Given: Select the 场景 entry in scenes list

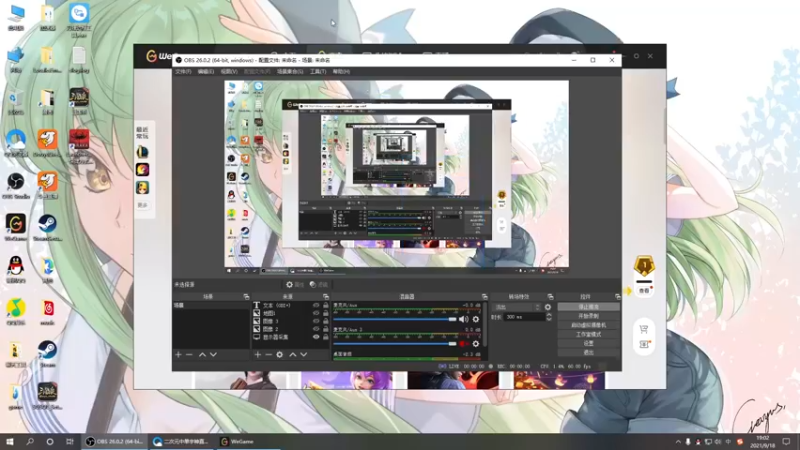Looking at the screenshot, I should click(211, 305).
